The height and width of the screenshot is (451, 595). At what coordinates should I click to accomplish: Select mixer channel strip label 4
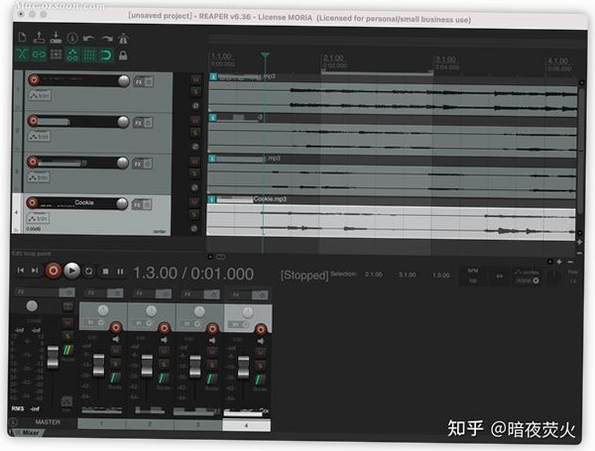(246, 425)
